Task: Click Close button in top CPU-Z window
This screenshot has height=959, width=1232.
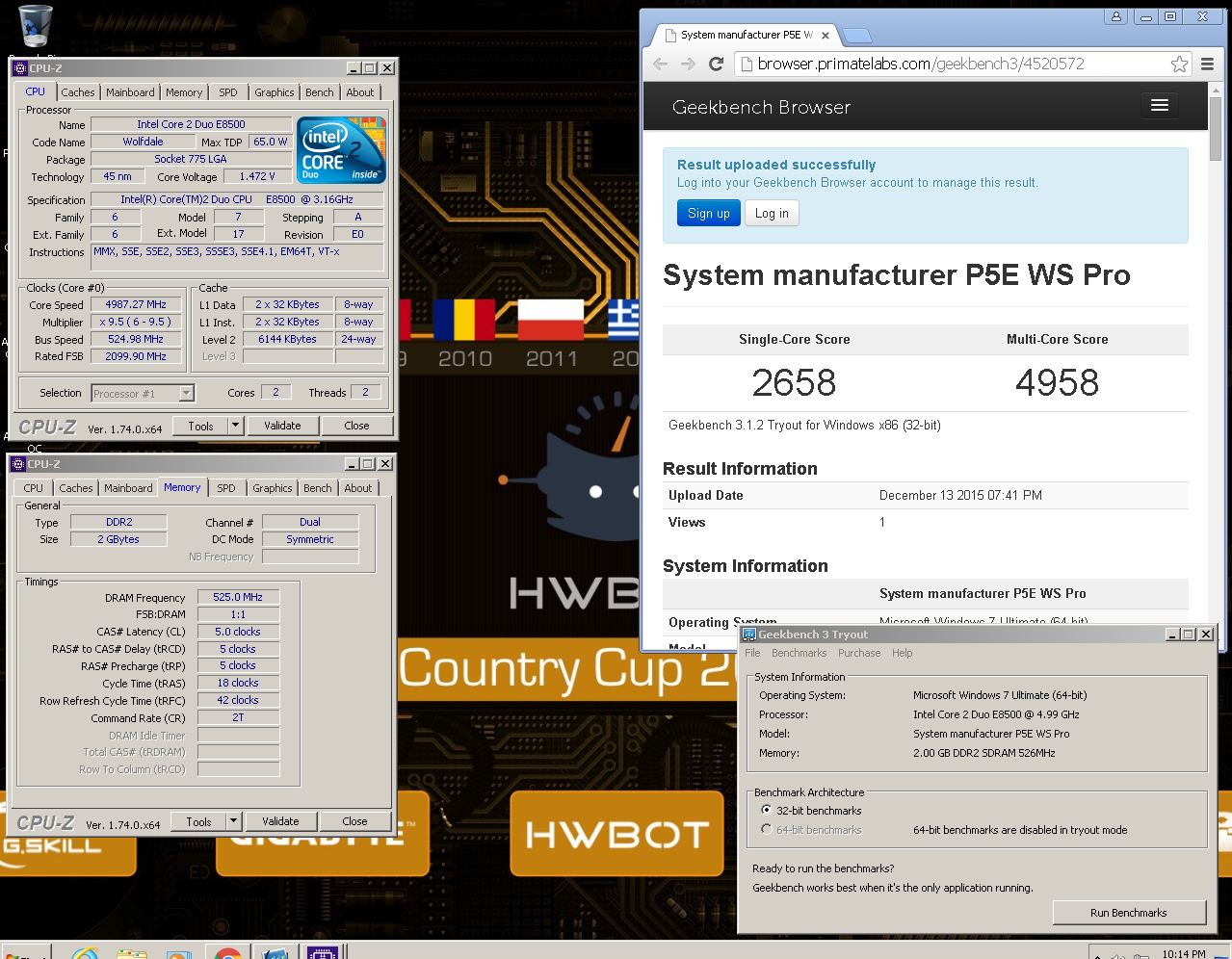Action: click(356, 426)
